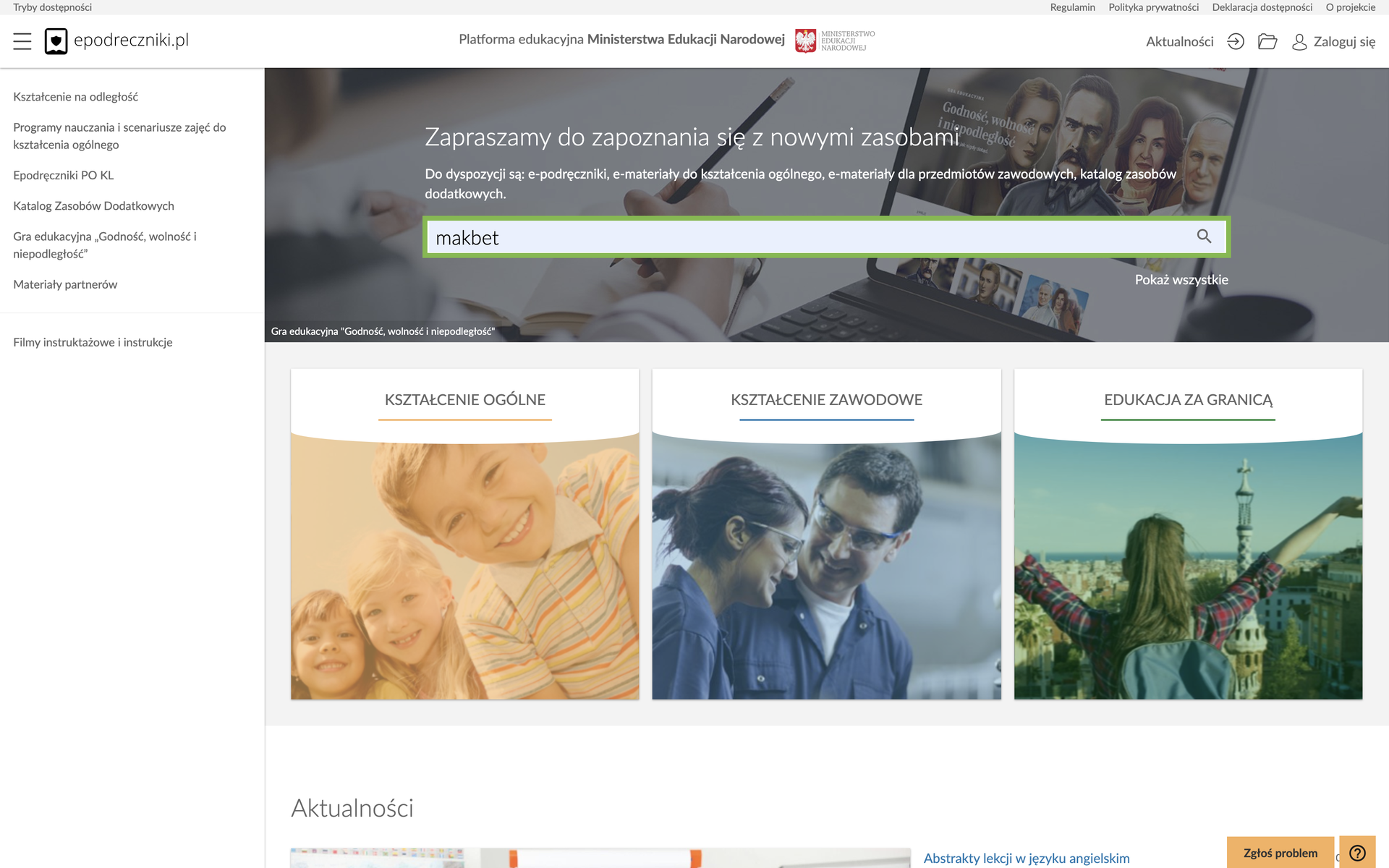Open the Kształcenie zawodowe tile
This screenshot has height=868, width=1389.
(x=826, y=534)
